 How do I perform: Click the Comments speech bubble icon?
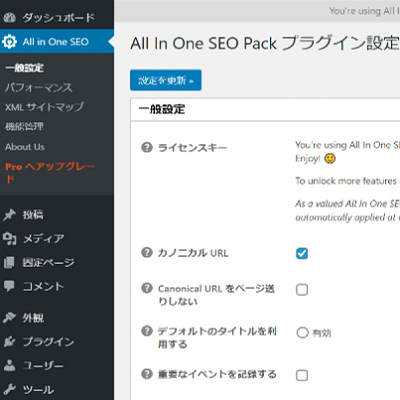point(9,286)
